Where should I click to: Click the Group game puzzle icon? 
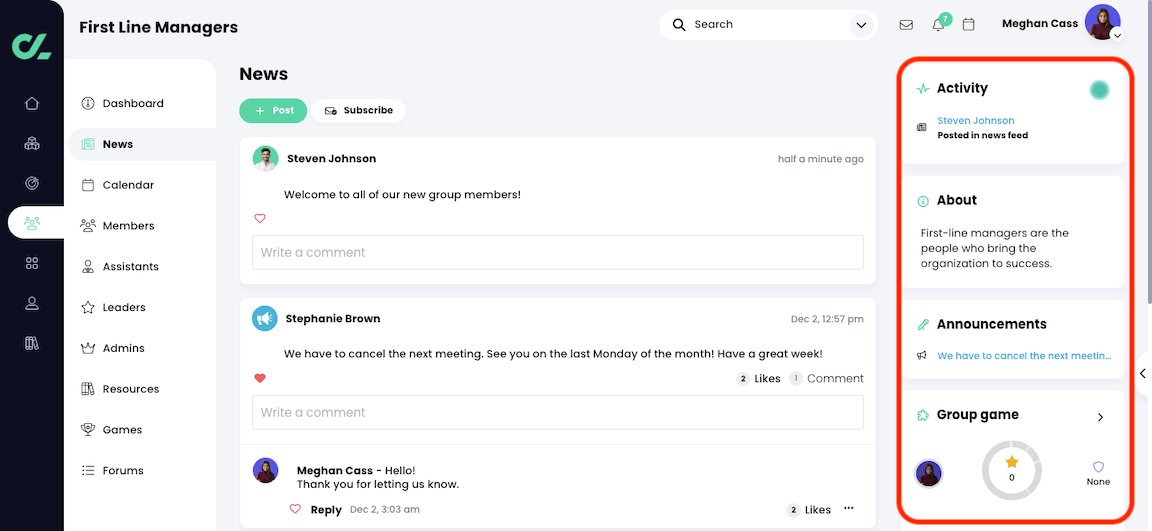tap(923, 416)
